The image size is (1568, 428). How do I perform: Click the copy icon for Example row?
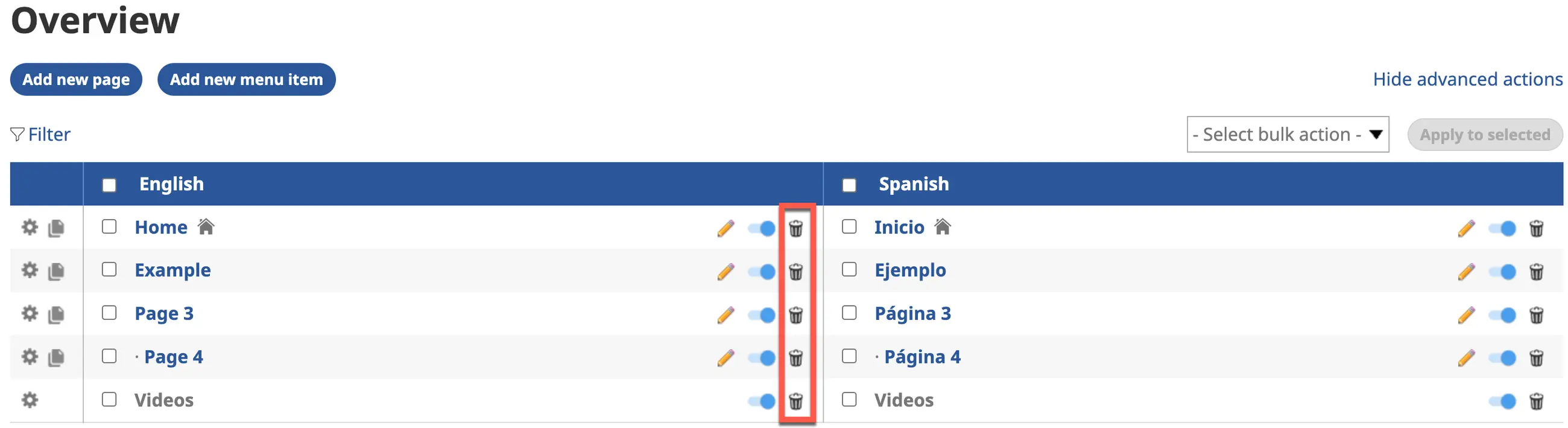point(56,270)
